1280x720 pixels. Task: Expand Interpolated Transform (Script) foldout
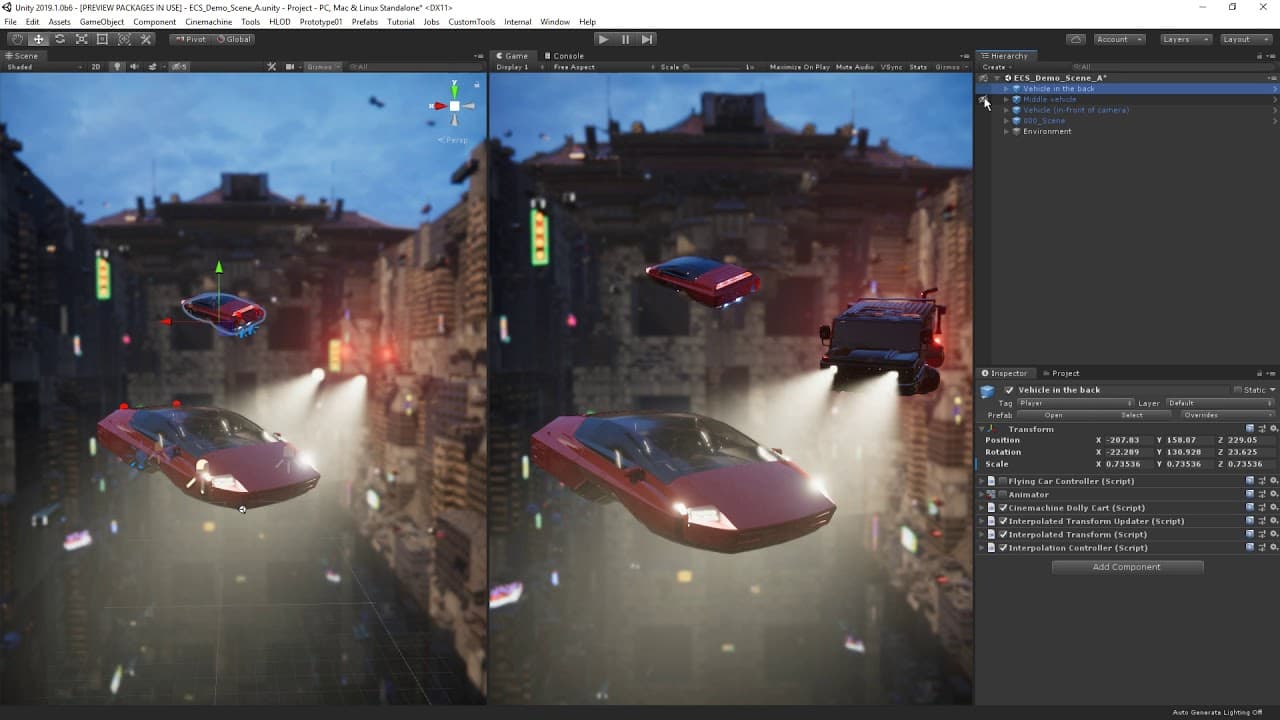click(x=981, y=535)
